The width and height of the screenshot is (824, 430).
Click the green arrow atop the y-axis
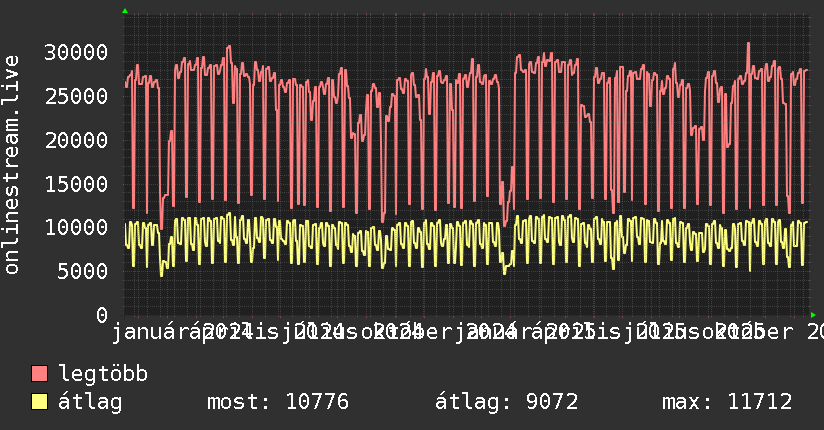point(124,11)
